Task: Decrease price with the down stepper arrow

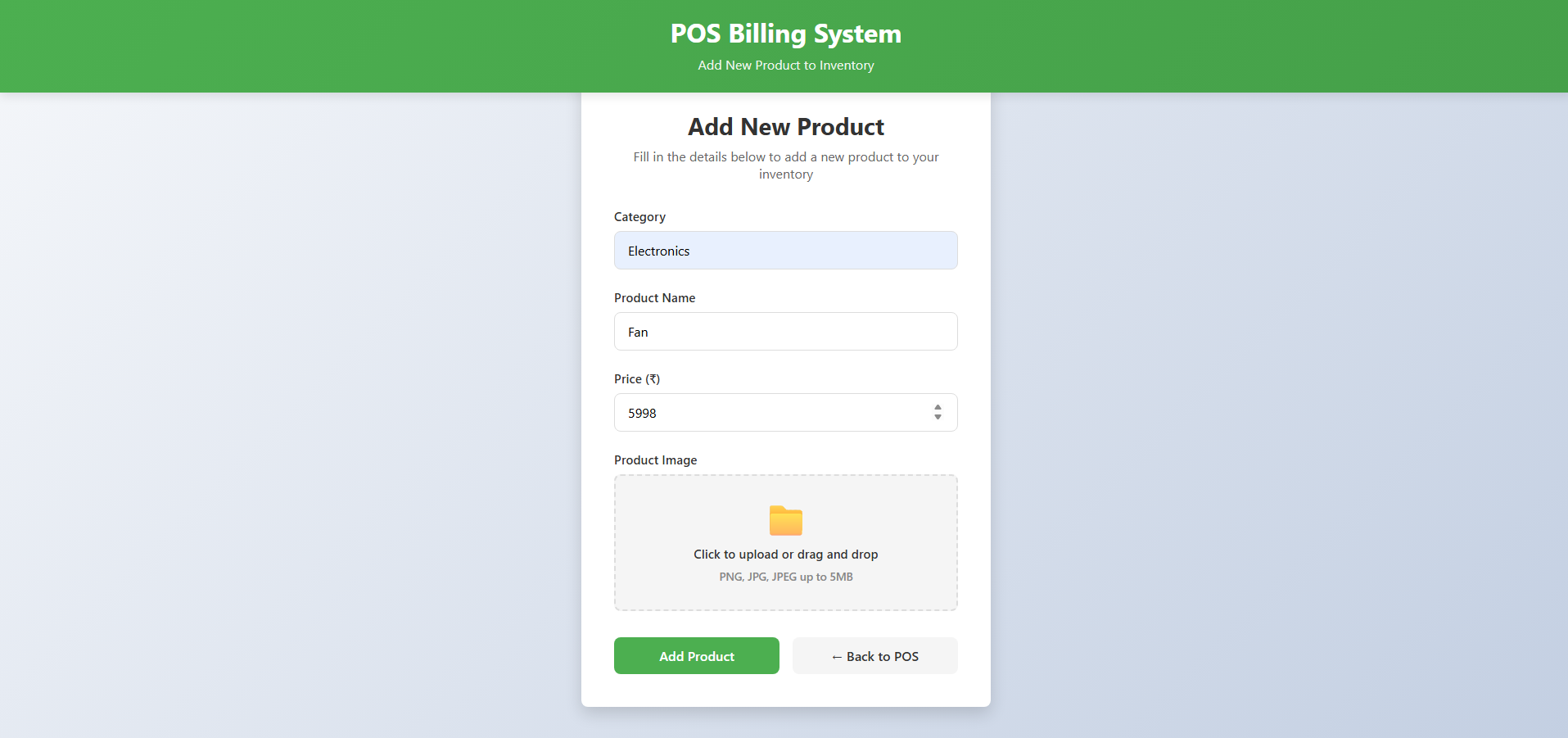Action: 938,418
